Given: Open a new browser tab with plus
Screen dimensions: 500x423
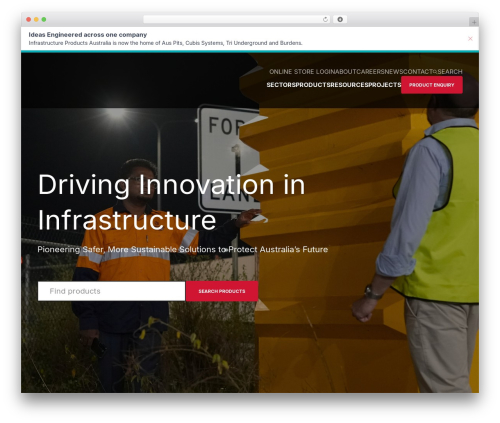Looking at the screenshot, I should point(474,22).
